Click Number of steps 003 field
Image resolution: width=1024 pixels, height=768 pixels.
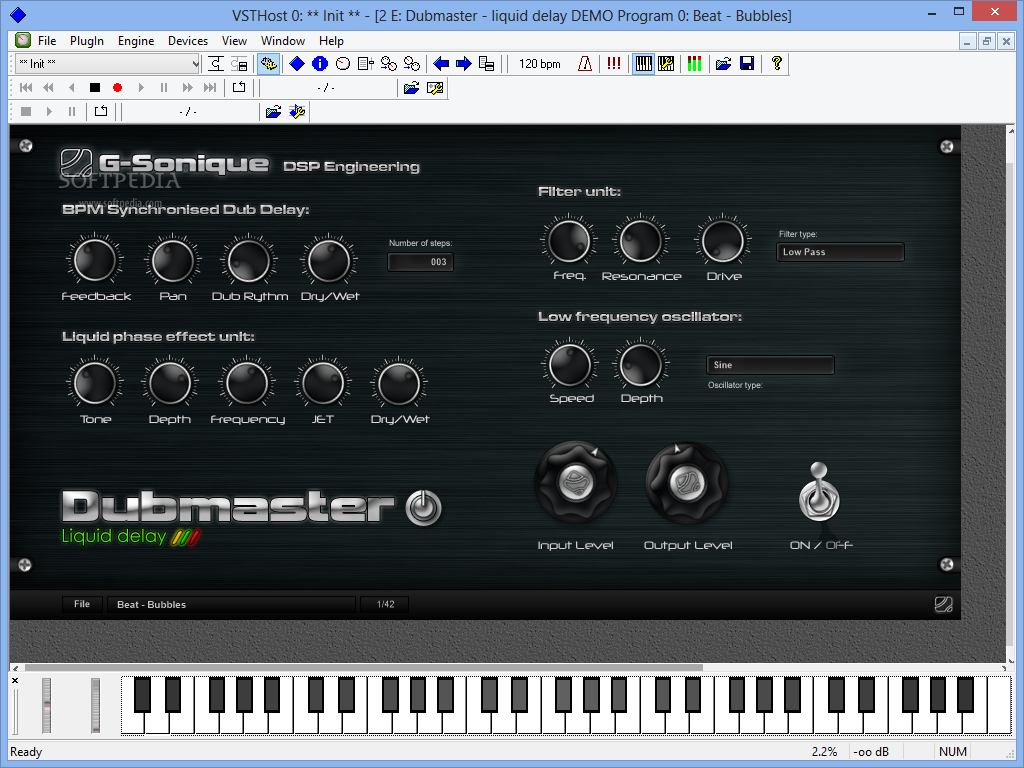point(421,262)
